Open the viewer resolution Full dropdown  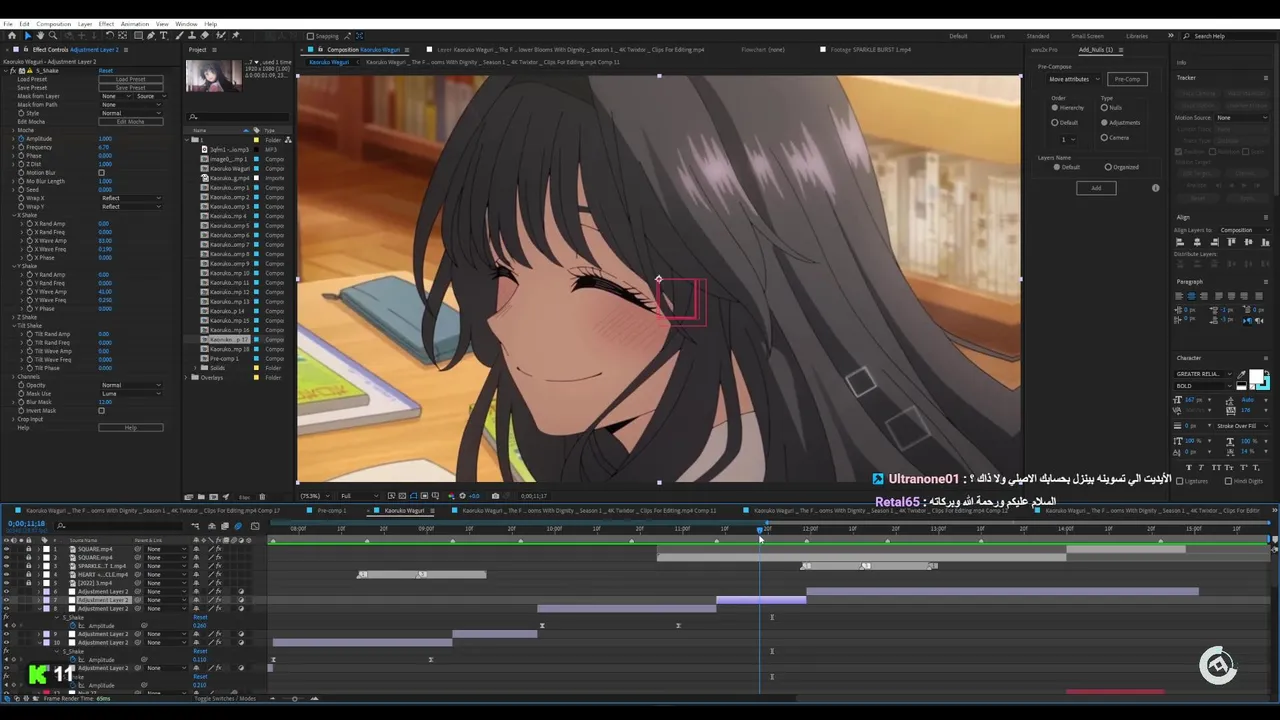[359, 496]
